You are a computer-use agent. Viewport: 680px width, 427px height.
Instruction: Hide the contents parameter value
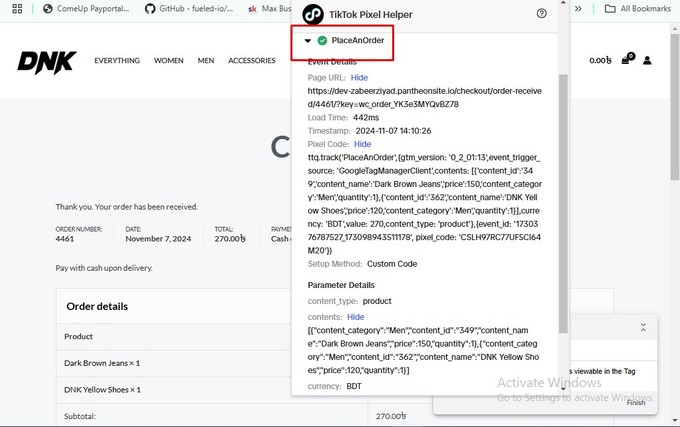tap(355, 317)
